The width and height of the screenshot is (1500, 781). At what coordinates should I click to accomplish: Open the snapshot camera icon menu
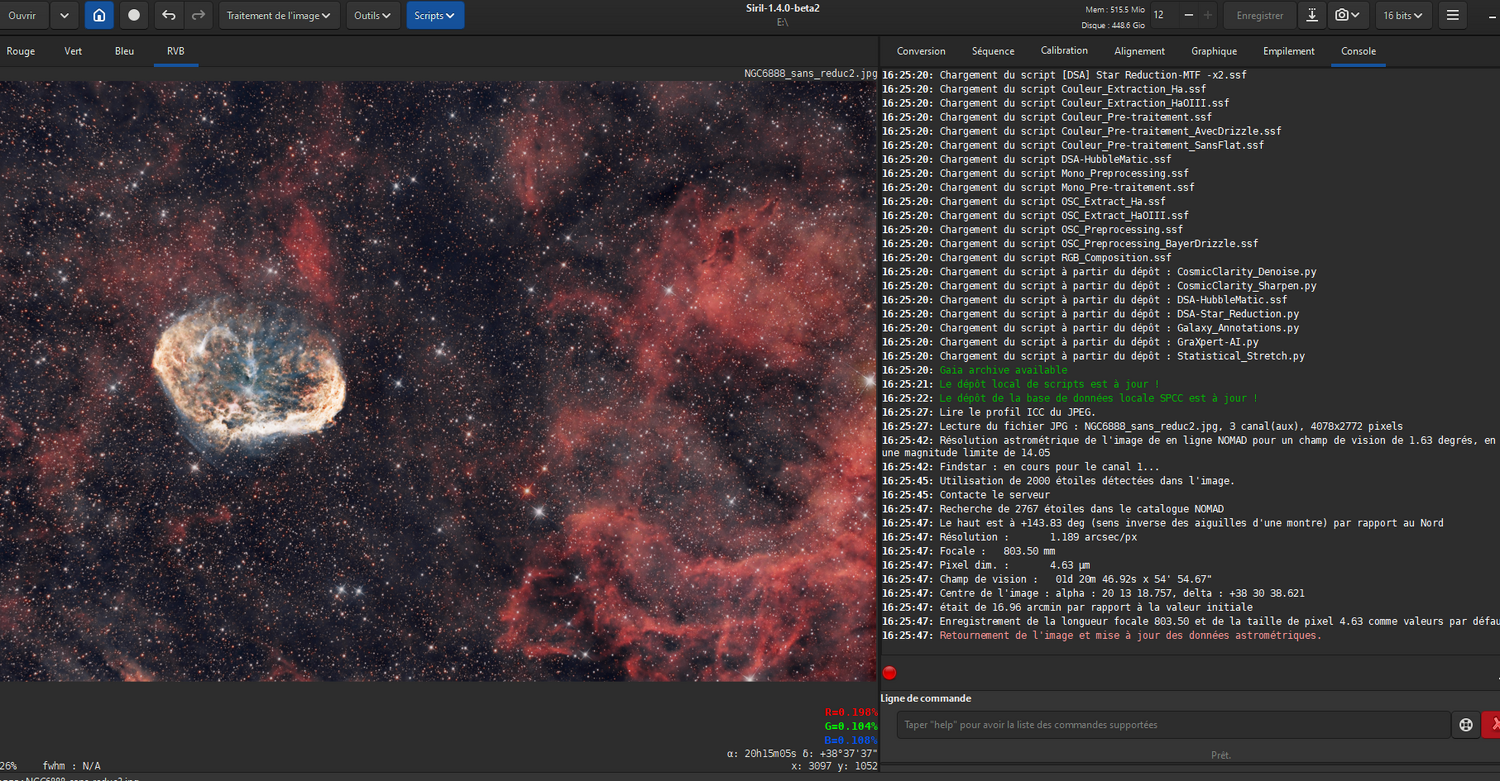[1349, 15]
